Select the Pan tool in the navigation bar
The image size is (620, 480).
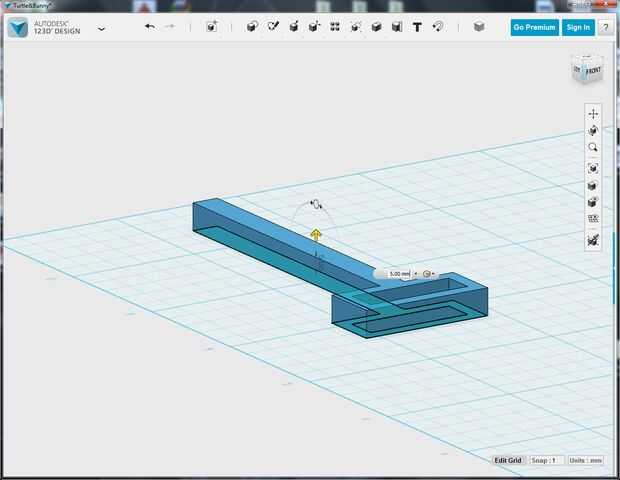[x=593, y=114]
